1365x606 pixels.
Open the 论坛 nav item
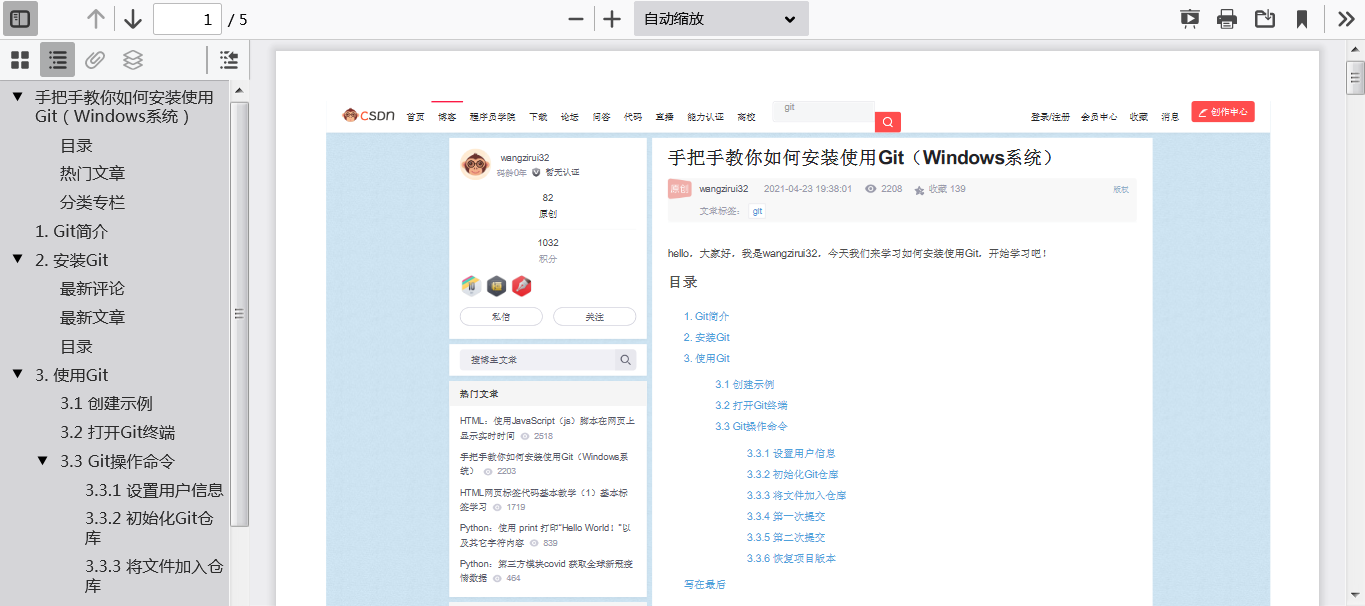coord(569,117)
